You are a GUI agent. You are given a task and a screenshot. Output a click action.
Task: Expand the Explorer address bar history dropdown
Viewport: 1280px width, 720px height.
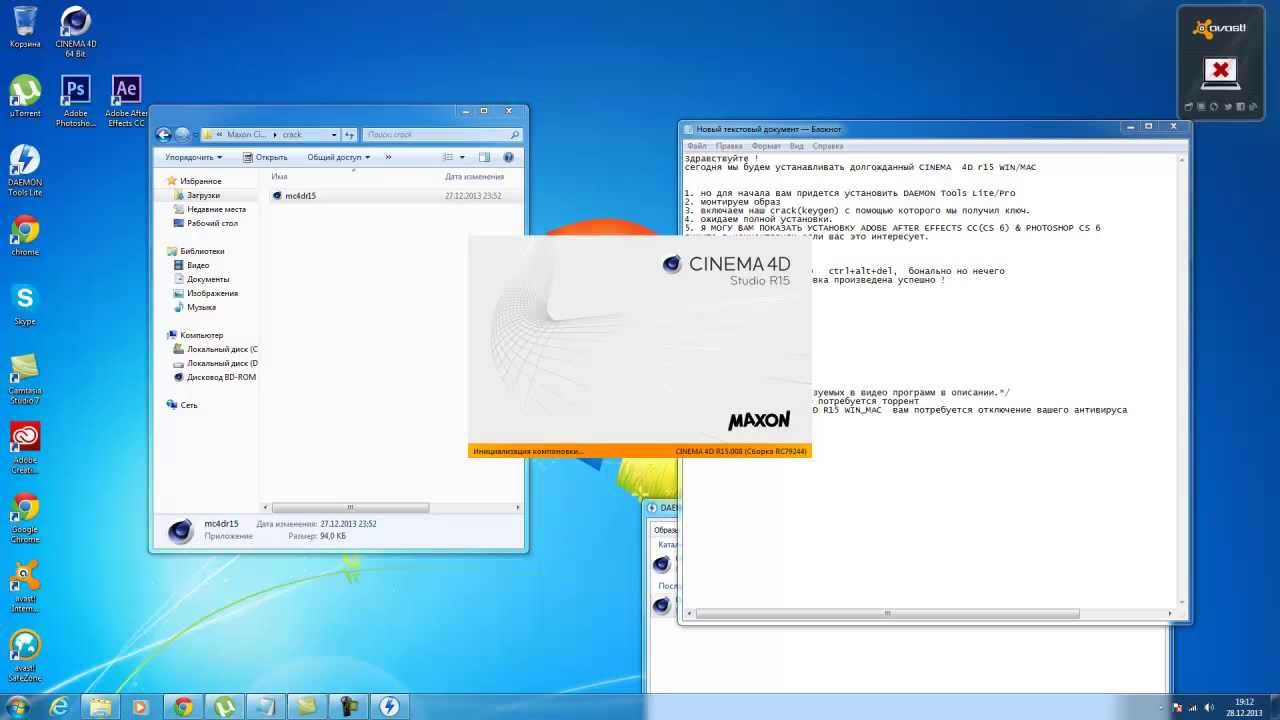tap(333, 134)
